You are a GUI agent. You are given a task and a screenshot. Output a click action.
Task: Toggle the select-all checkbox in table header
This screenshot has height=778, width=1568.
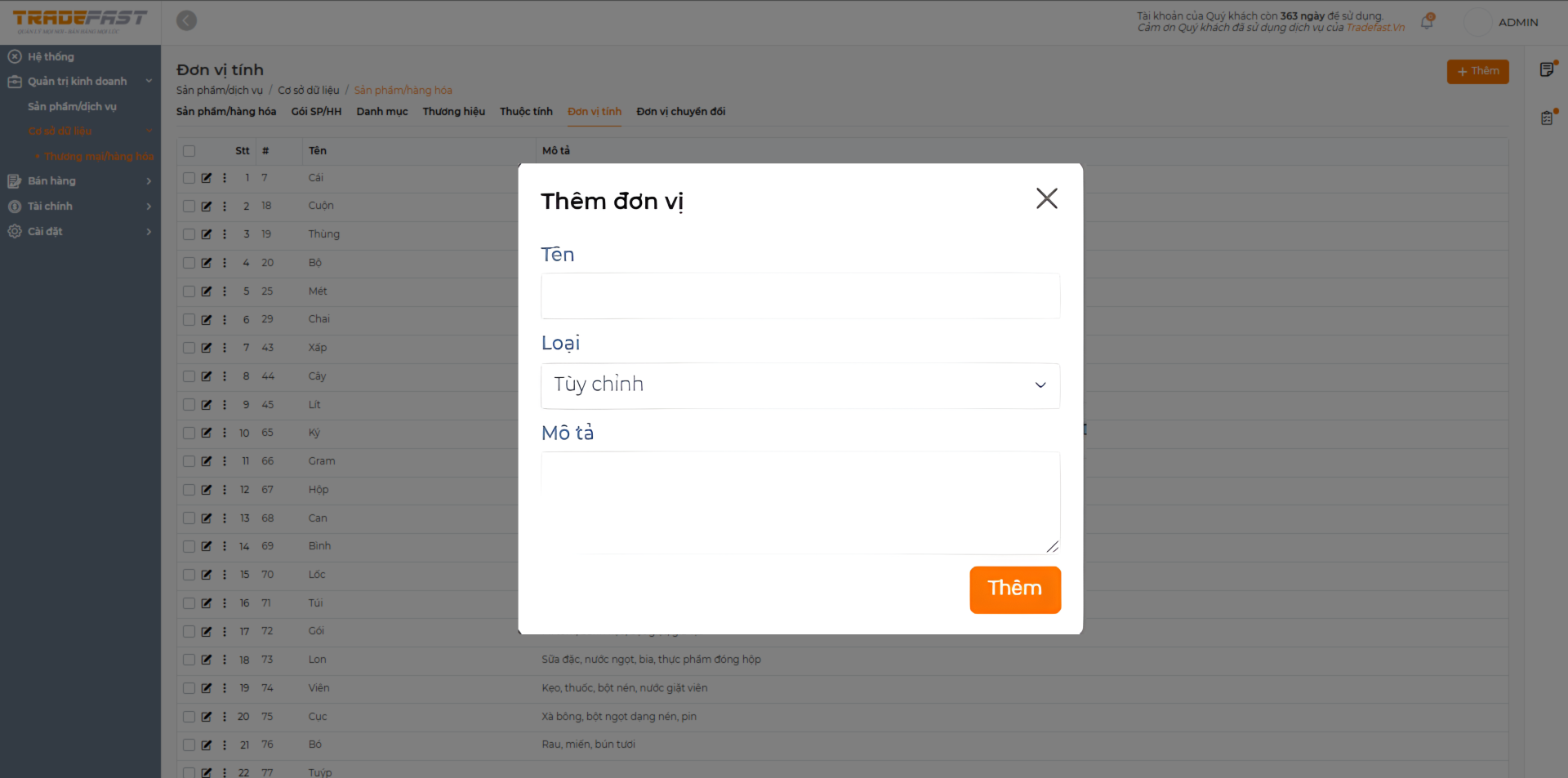[189, 151]
